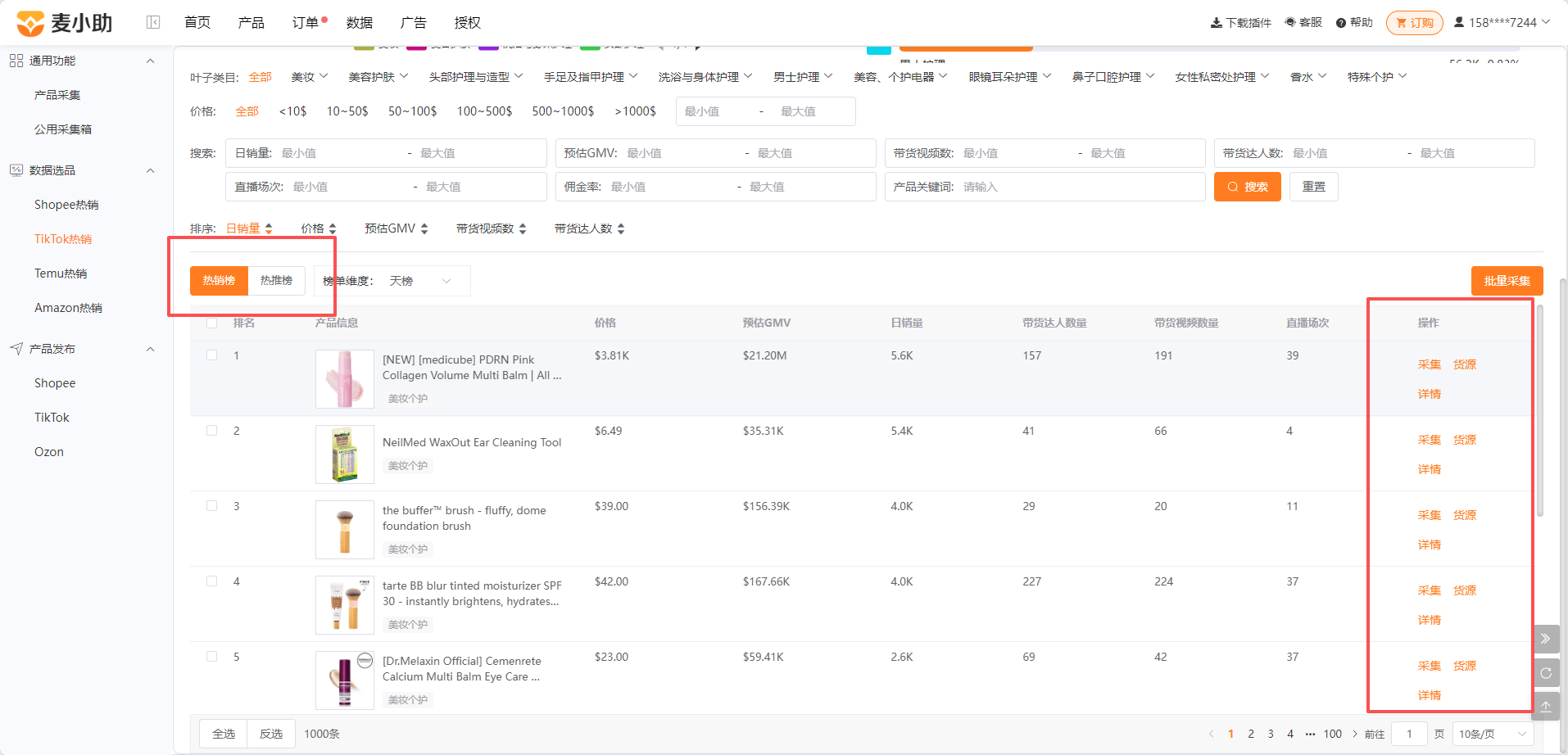
Task: Click the orange 搜索 button
Action: click(1248, 187)
